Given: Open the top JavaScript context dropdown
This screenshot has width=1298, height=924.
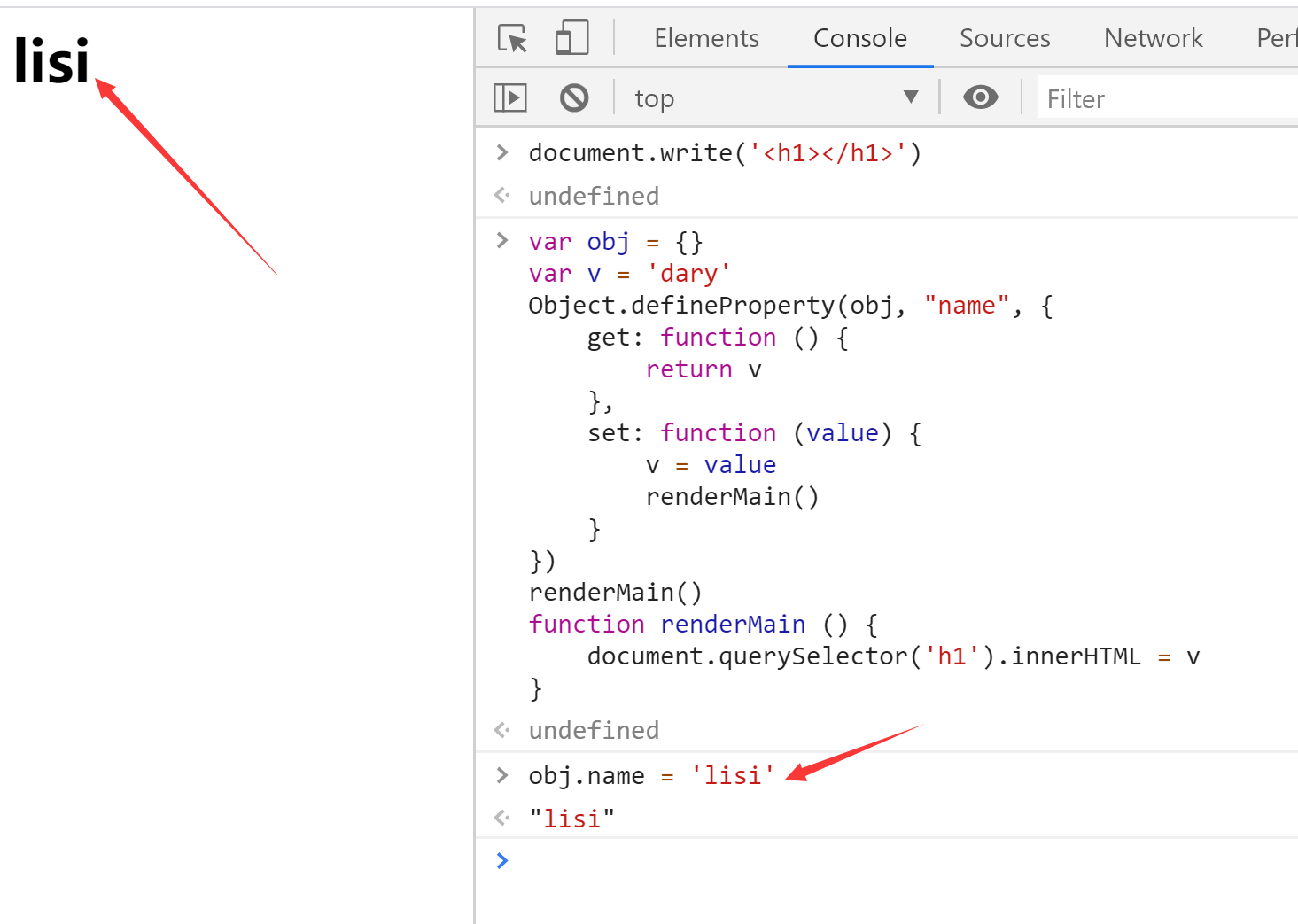Looking at the screenshot, I should tap(776, 97).
